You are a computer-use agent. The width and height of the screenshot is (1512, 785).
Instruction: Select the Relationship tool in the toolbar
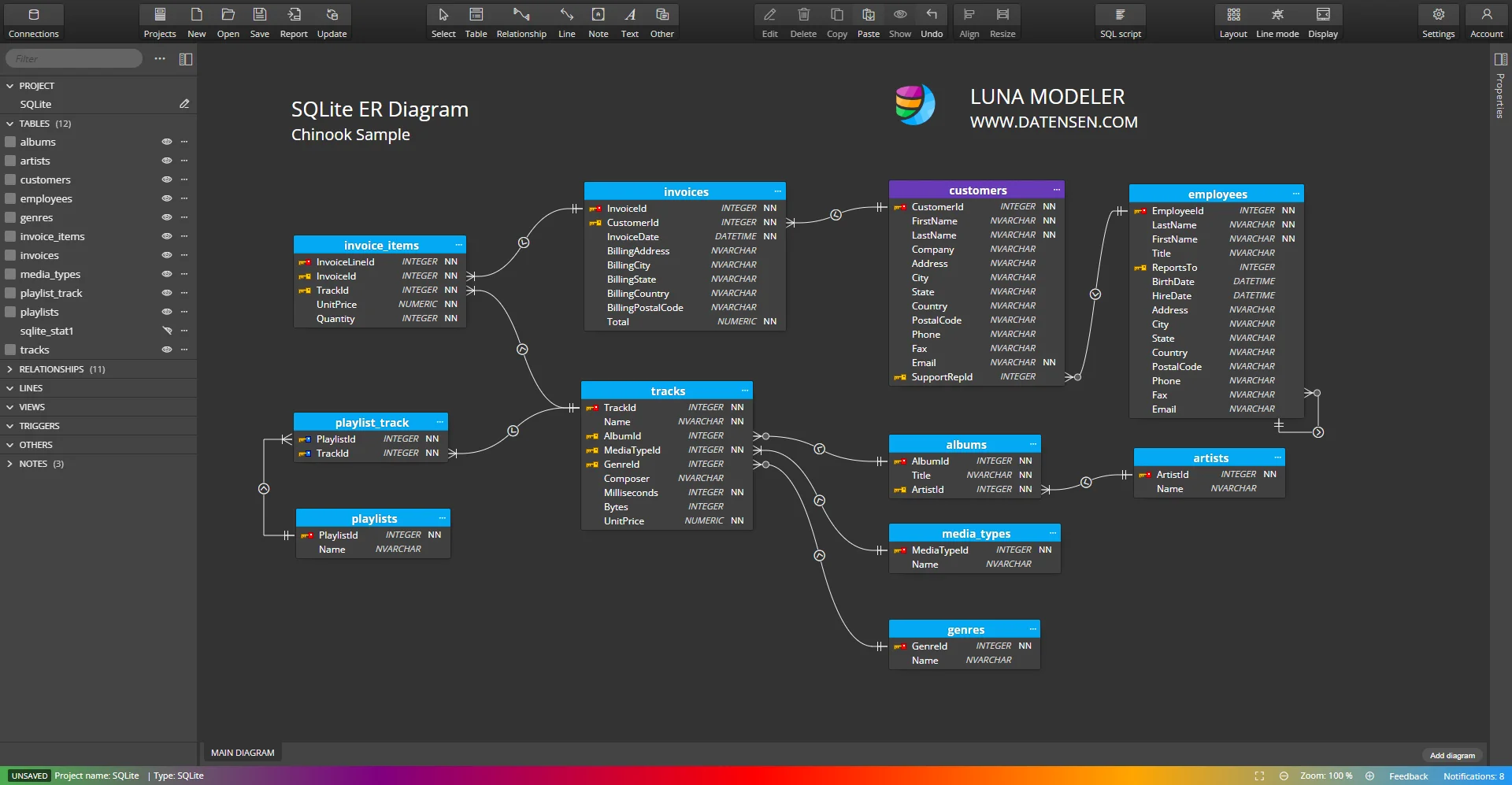point(521,21)
